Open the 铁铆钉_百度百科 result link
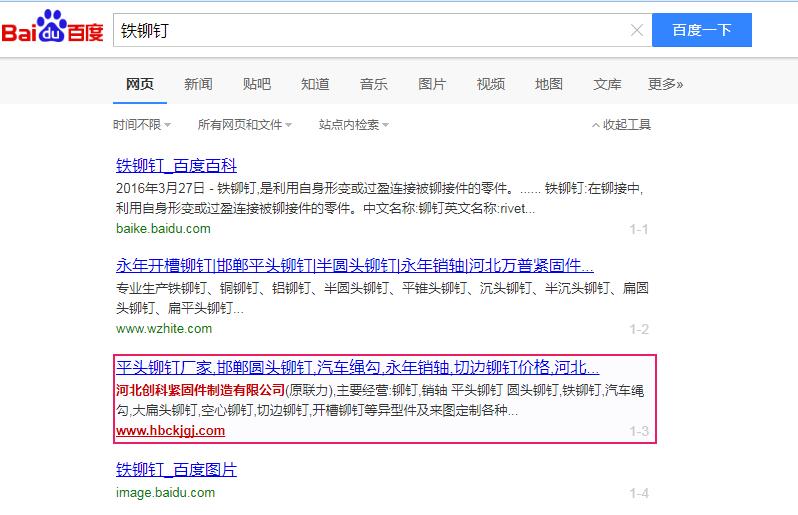Screen dimensions: 798x515 click(x=176, y=166)
